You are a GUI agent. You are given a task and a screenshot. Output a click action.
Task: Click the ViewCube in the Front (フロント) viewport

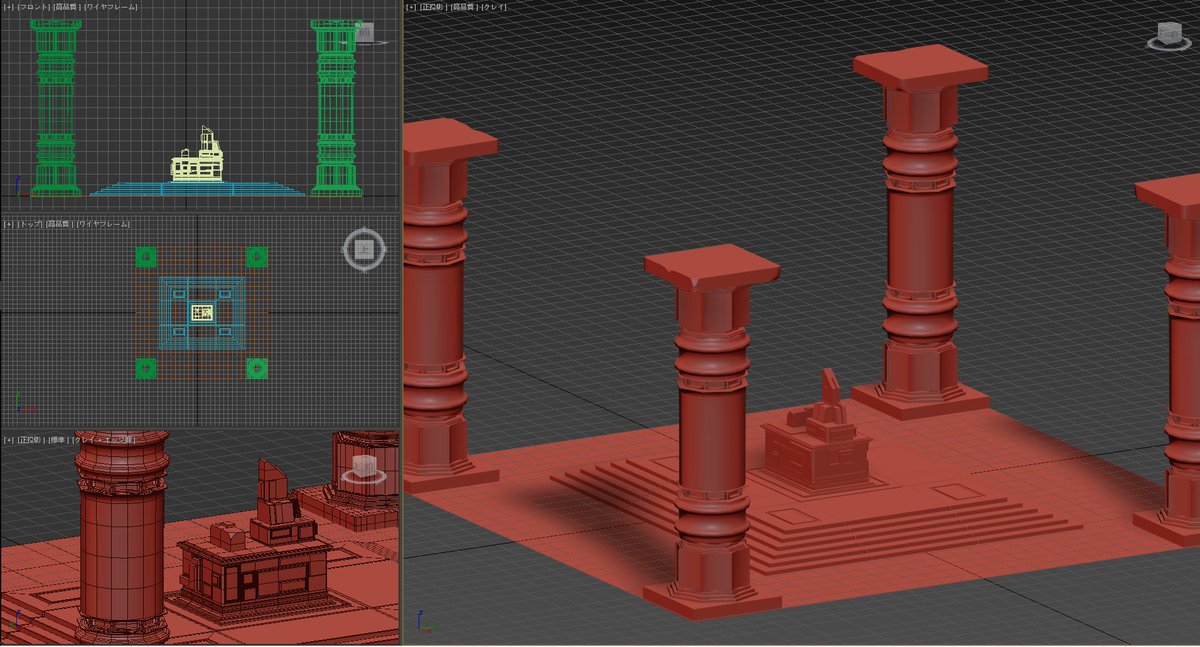point(365,34)
